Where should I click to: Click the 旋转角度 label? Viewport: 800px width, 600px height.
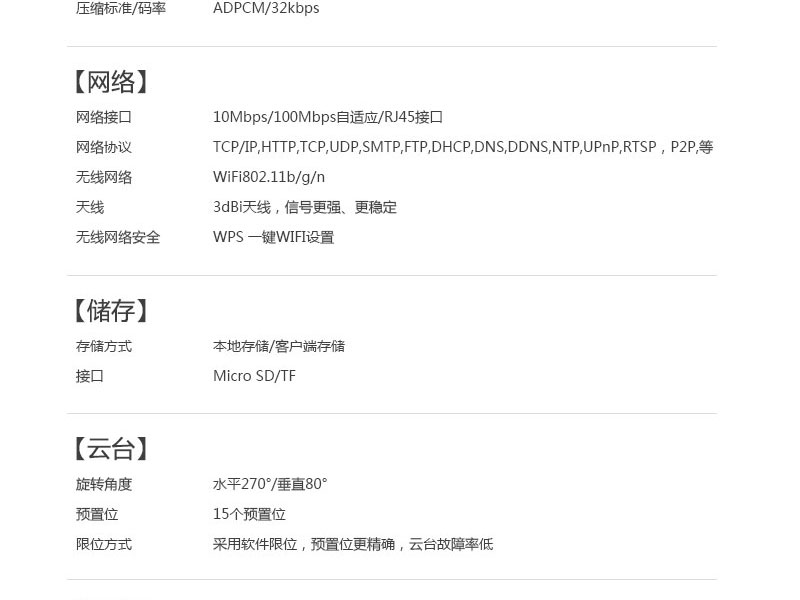click(x=104, y=484)
